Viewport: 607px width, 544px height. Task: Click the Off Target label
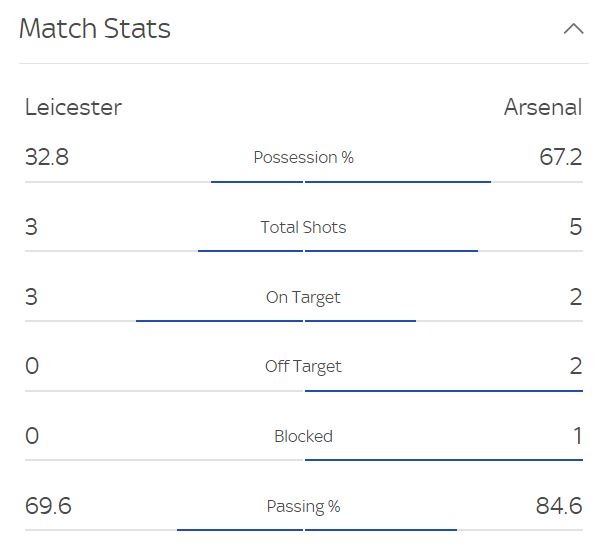coord(303,367)
